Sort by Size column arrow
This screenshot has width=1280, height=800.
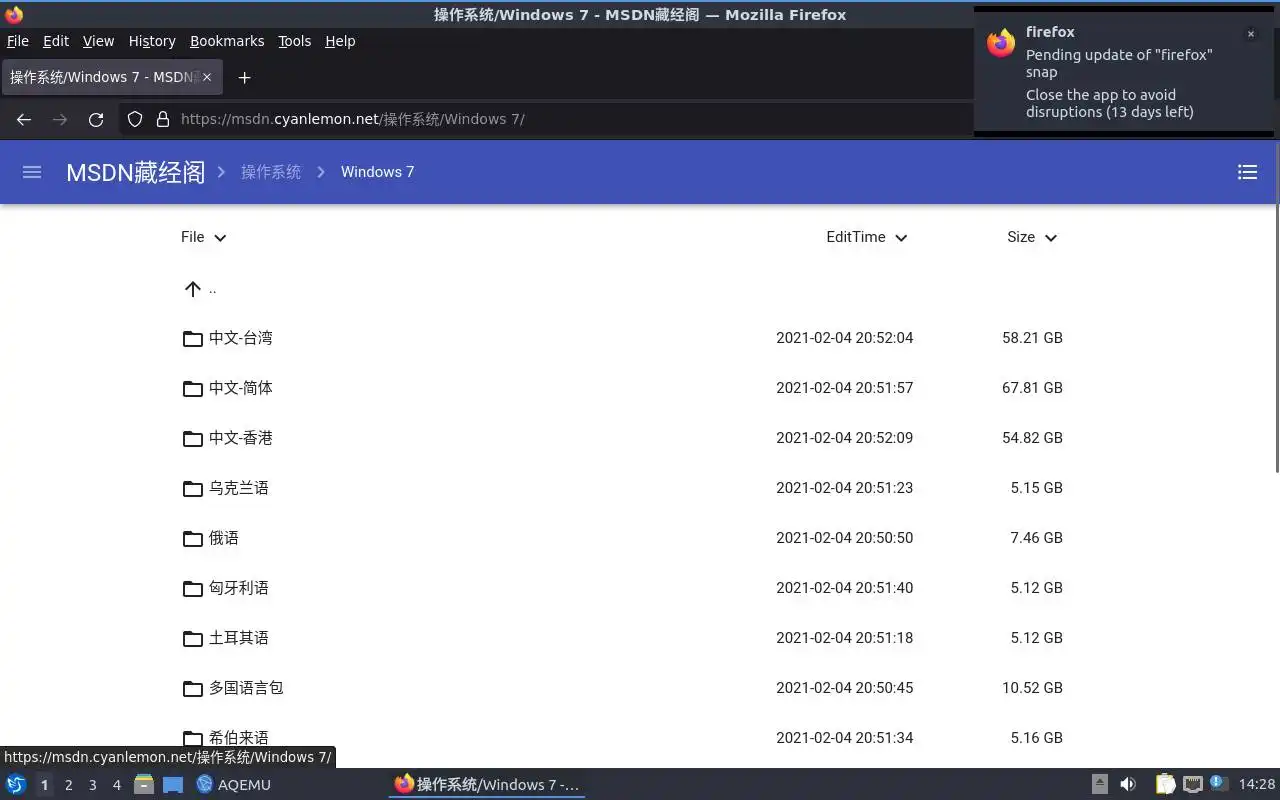point(1051,238)
